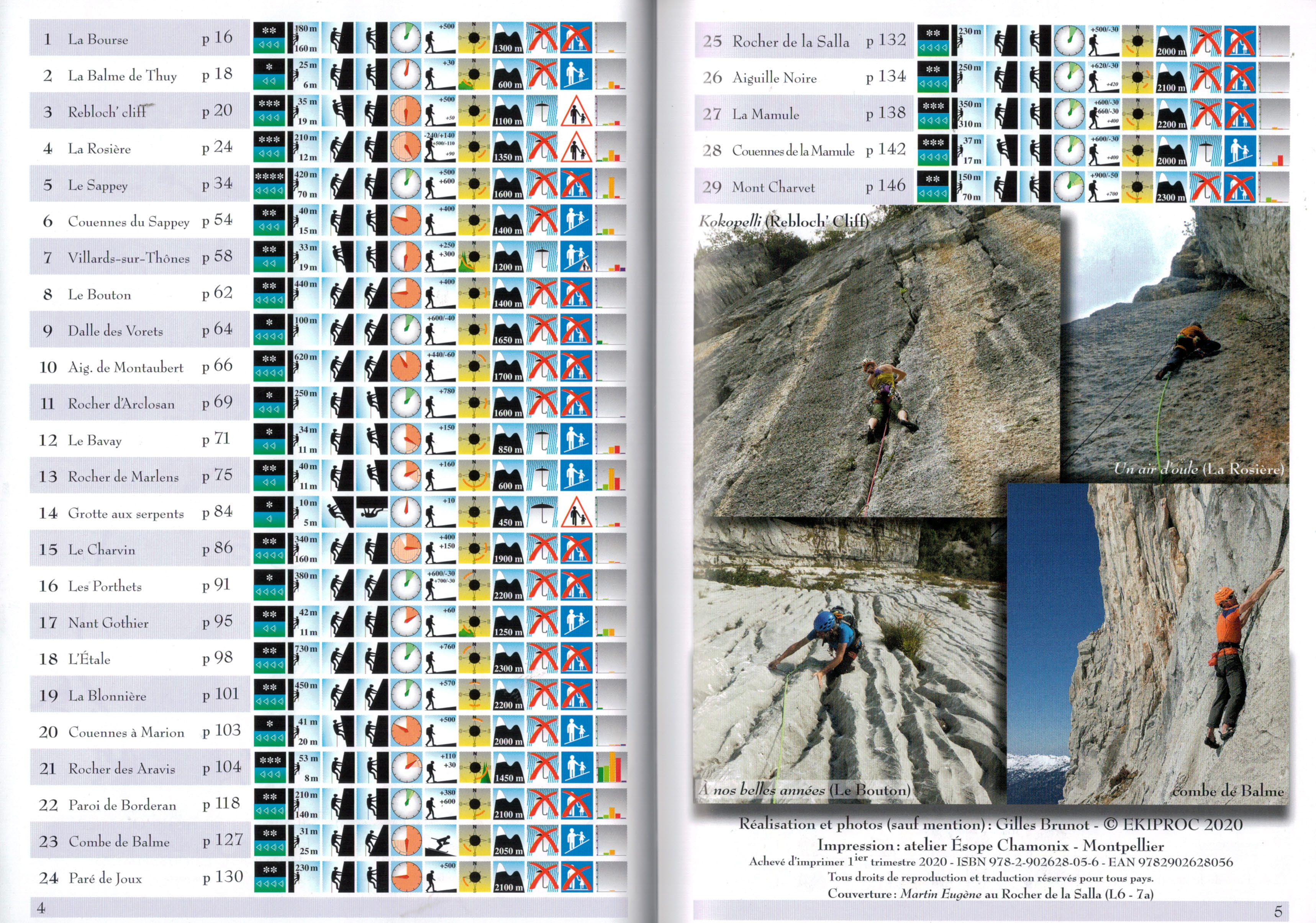Click the warning triangle icon in Rebloch' cliff row
This screenshot has width=1316, height=923.
[x=576, y=111]
